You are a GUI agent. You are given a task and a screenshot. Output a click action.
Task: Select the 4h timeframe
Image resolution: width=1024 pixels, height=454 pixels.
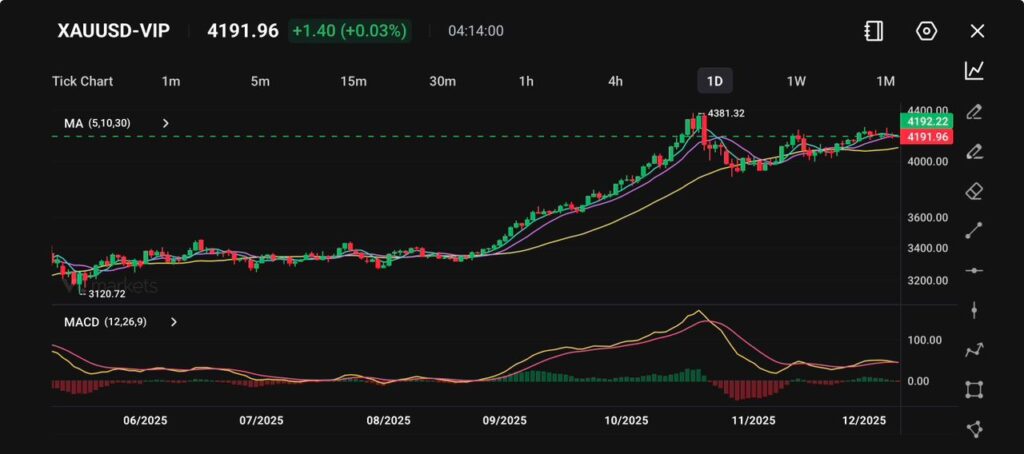[615, 81]
